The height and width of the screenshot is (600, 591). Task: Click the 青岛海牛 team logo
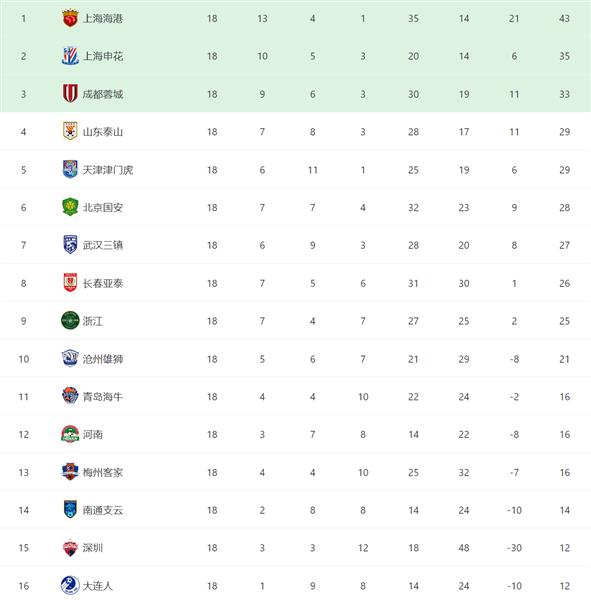click(70, 396)
